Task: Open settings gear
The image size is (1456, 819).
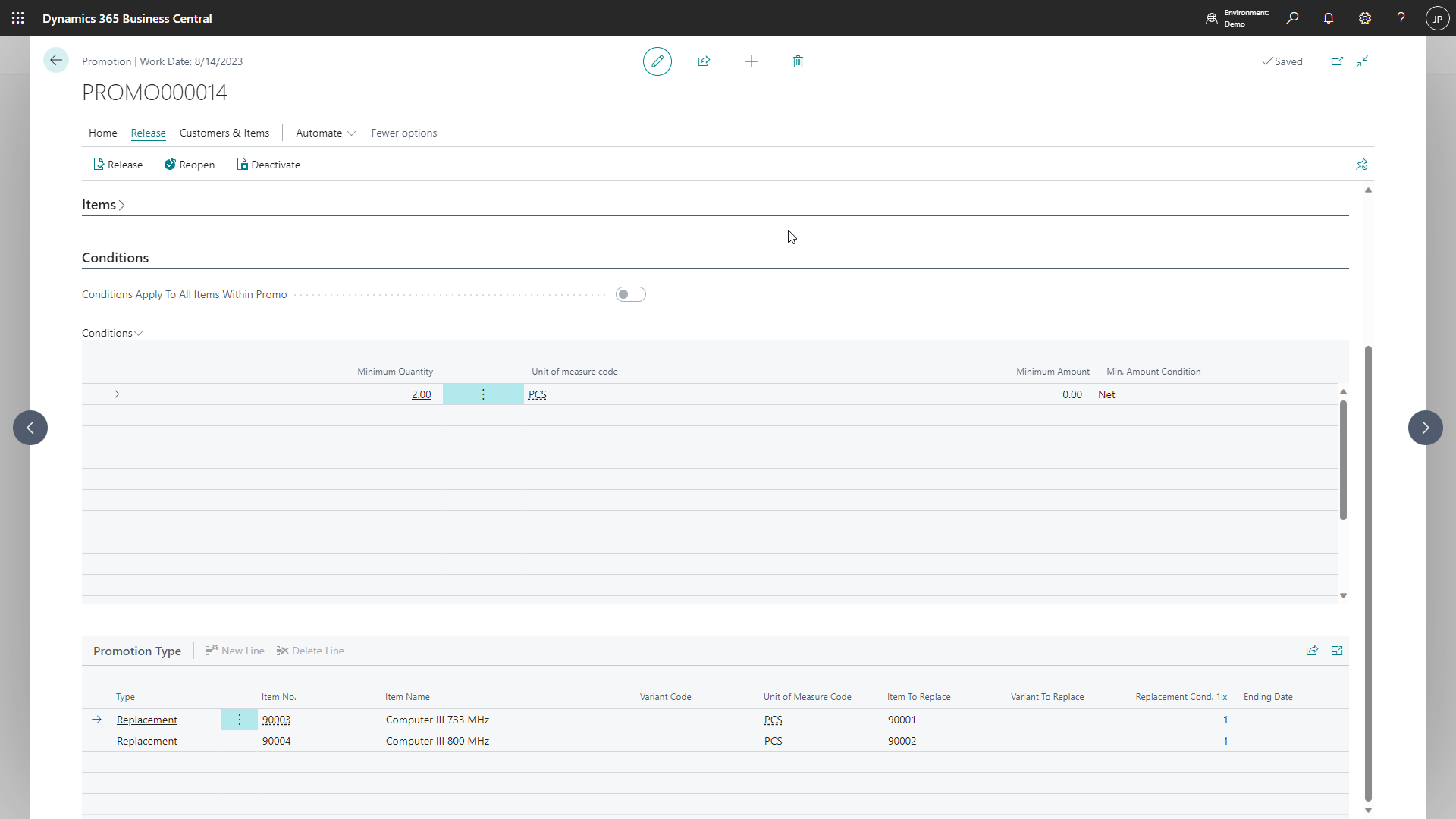Action: tap(1365, 18)
